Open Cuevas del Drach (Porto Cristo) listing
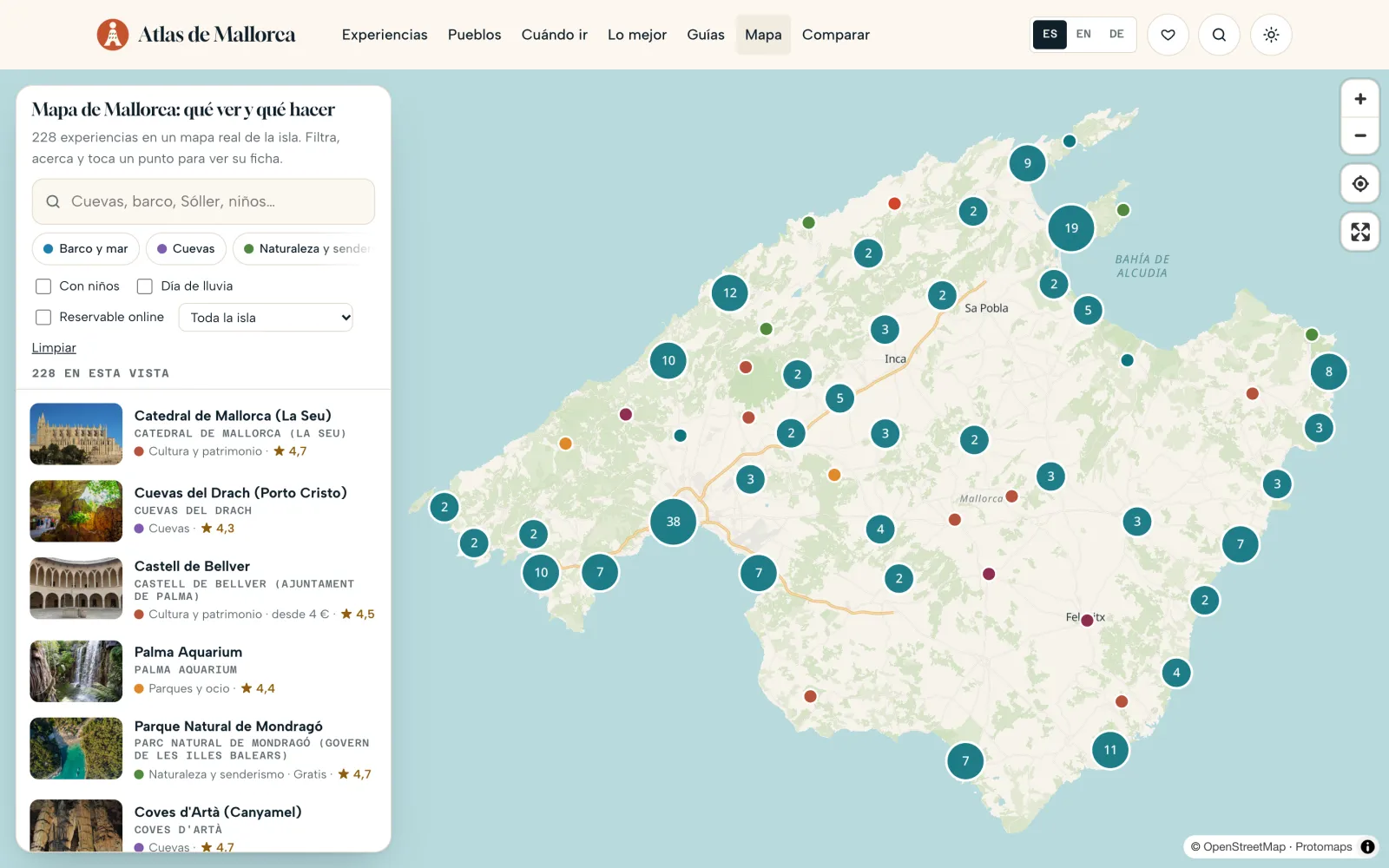The image size is (1389, 868). (203, 510)
